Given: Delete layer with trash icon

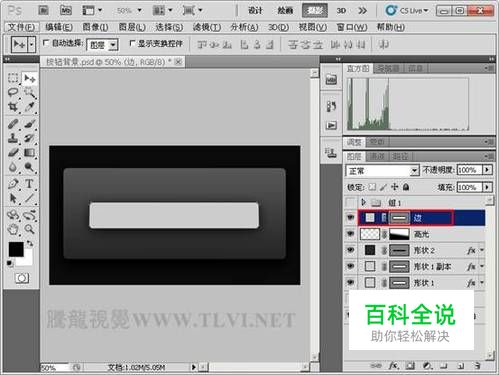Looking at the screenshot, I should [478, 366].
